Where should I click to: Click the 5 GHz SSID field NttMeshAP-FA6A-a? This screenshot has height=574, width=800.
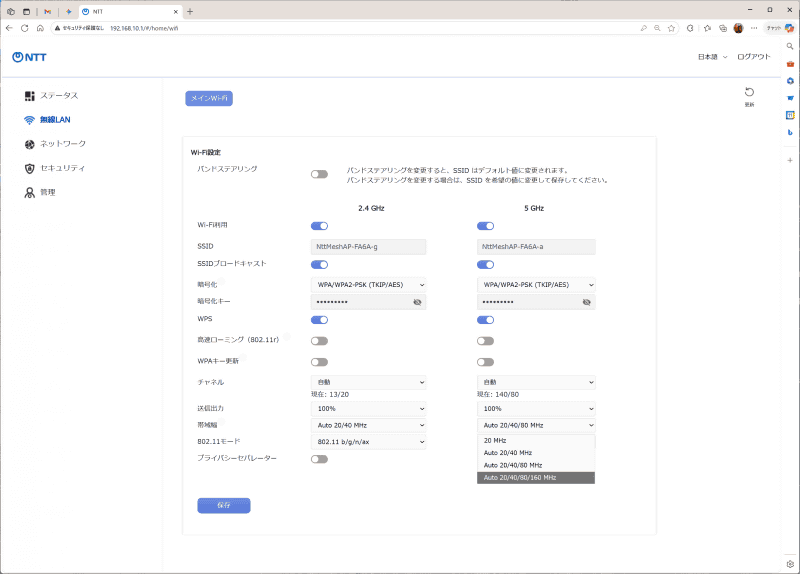coord(536,246)
